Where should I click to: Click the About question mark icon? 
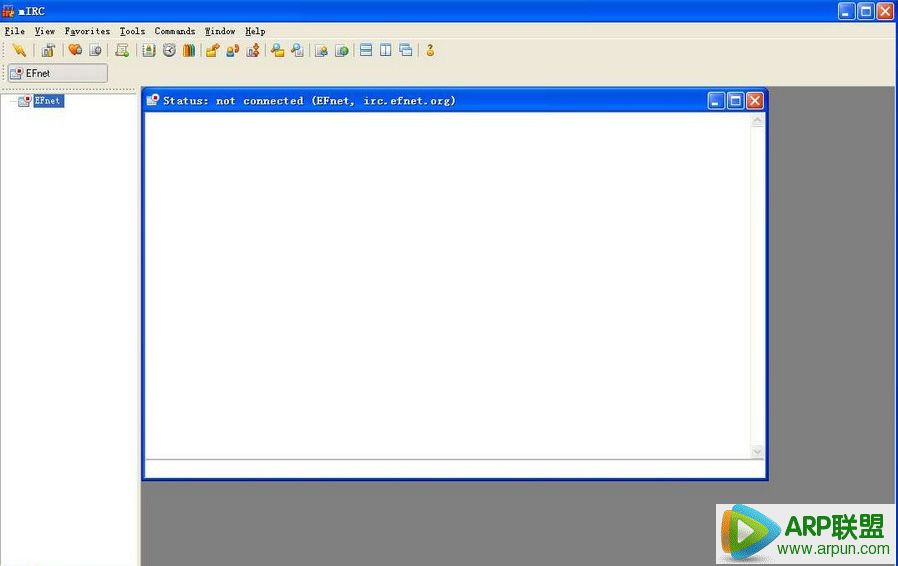click(430, 50)
